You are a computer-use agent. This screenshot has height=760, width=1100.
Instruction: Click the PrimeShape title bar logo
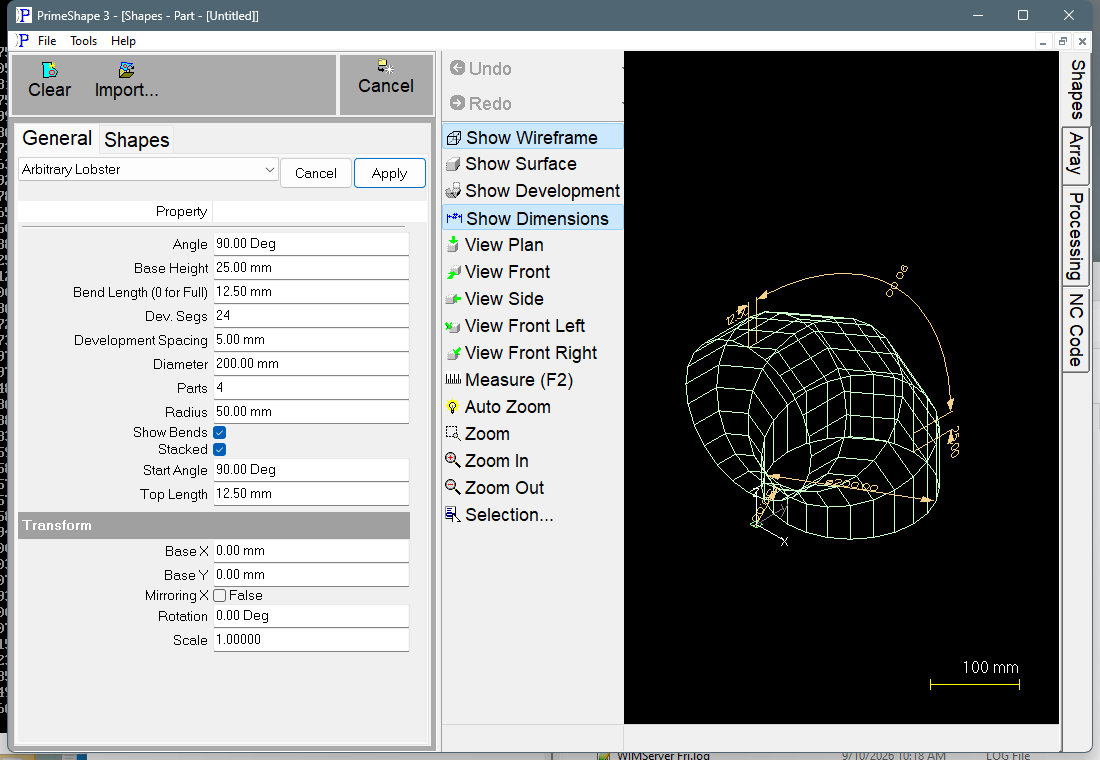(x=24, y=15)
